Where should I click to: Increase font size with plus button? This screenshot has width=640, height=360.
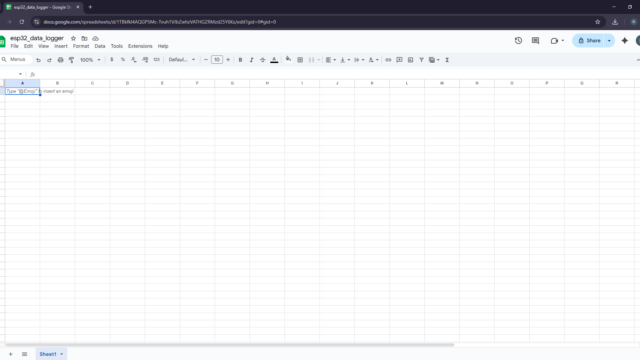point(228,60)
